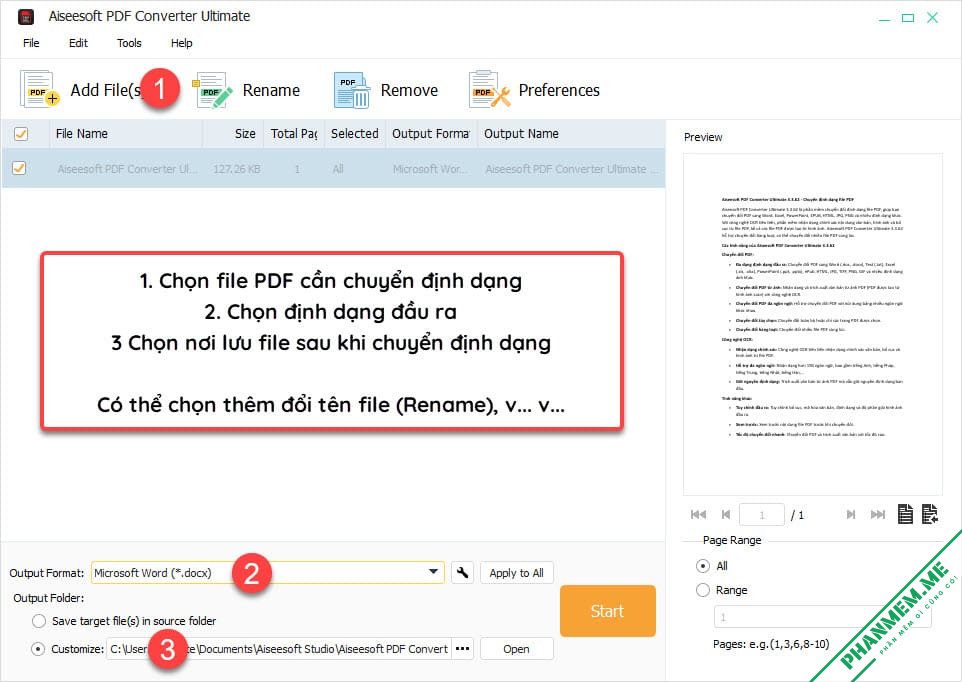Go to first preview page
The height and width of the screenshot is (682, 962).
click(x=698, y=515)
